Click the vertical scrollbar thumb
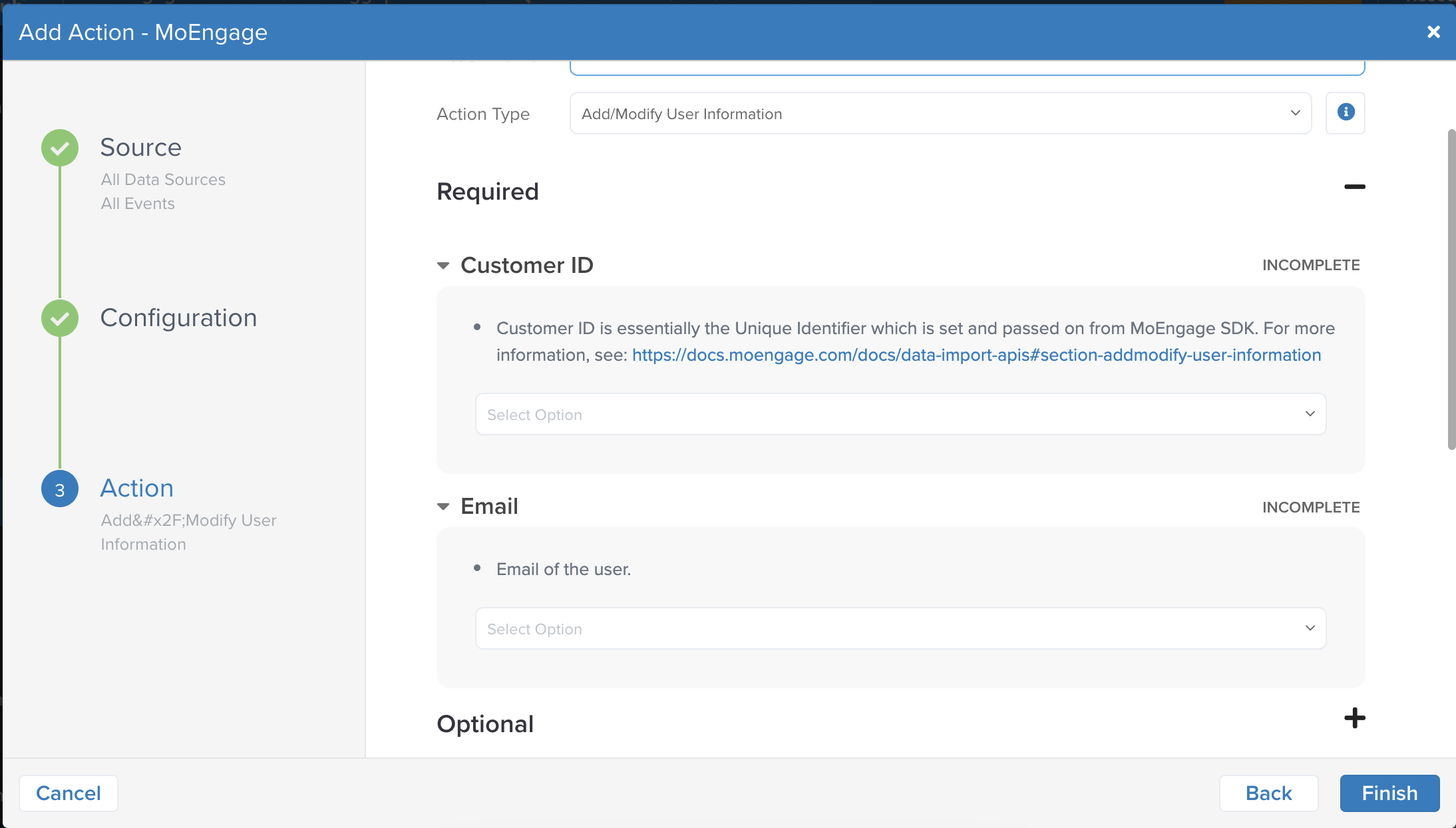Screen dimensions: 1456x828 point(1451,290)
